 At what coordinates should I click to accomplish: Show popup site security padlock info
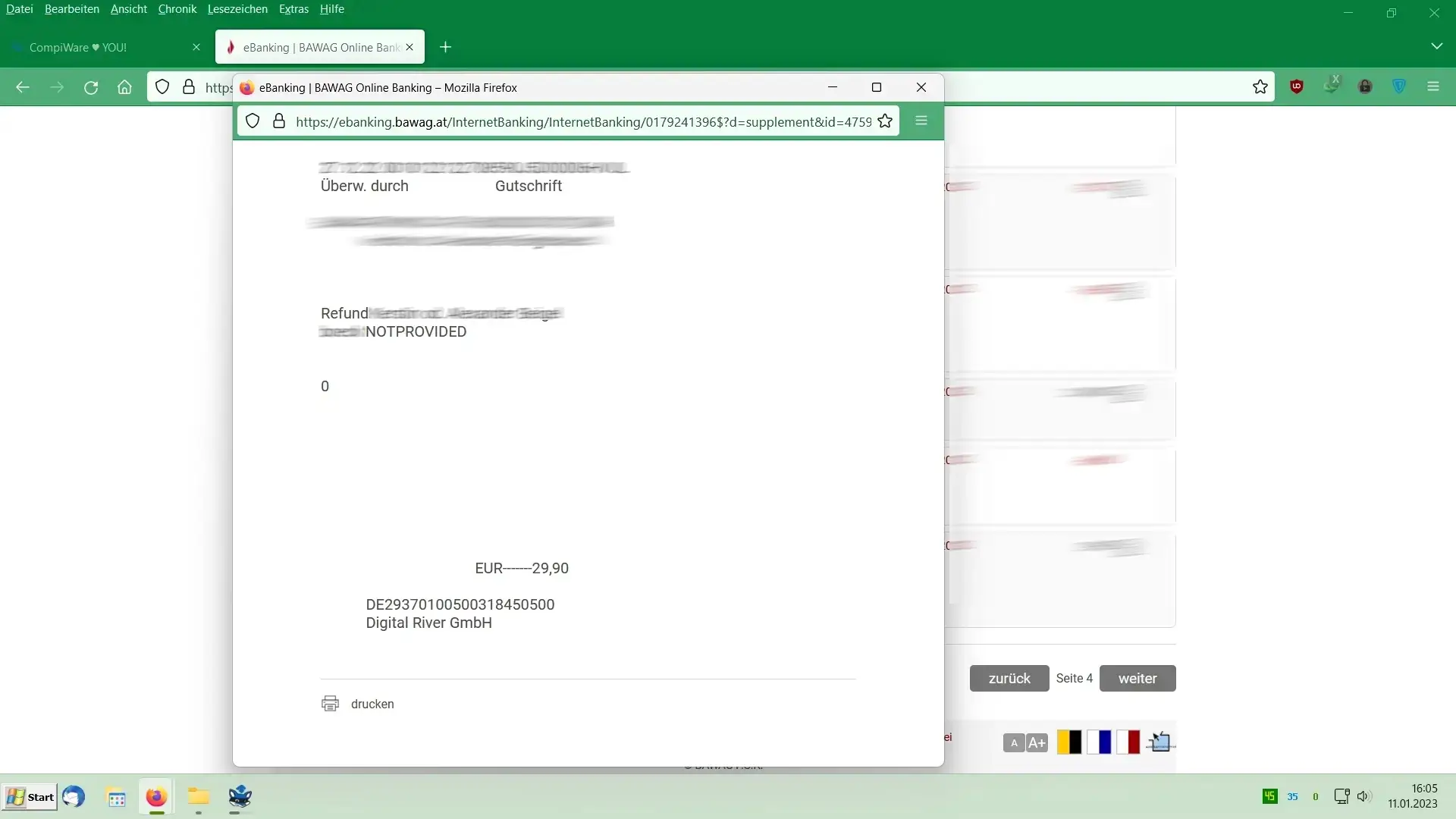[x=279, y=121]
